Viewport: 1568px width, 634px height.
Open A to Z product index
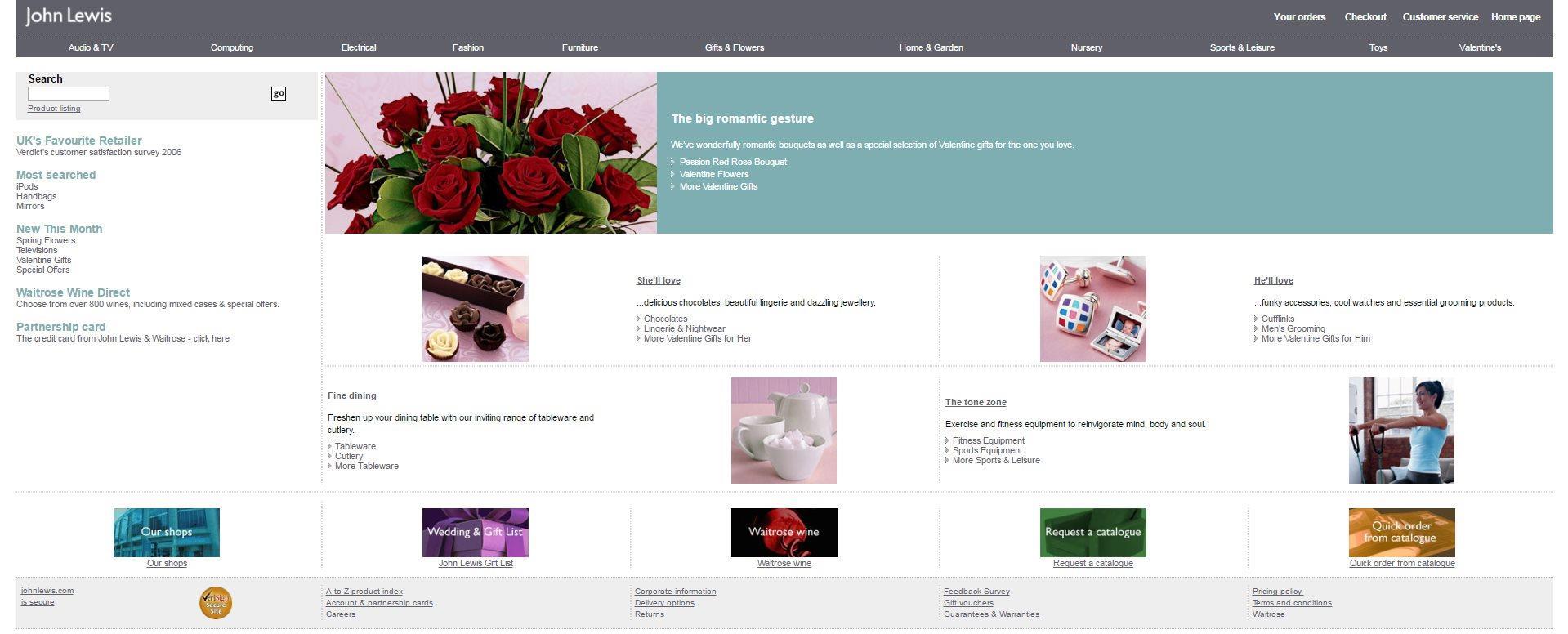(364, 592)
